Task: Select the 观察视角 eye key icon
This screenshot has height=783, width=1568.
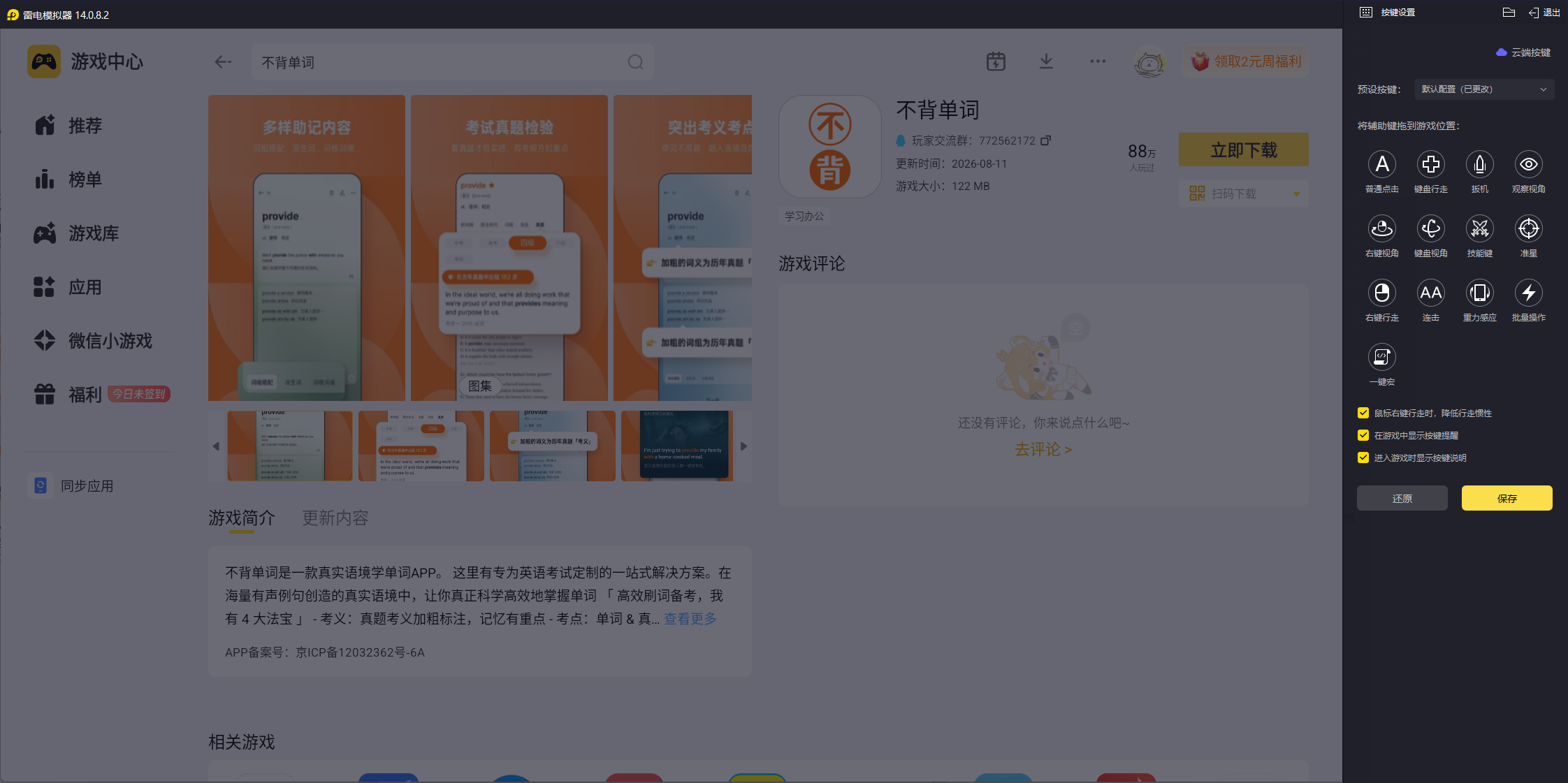Action: click(1528, 164)
